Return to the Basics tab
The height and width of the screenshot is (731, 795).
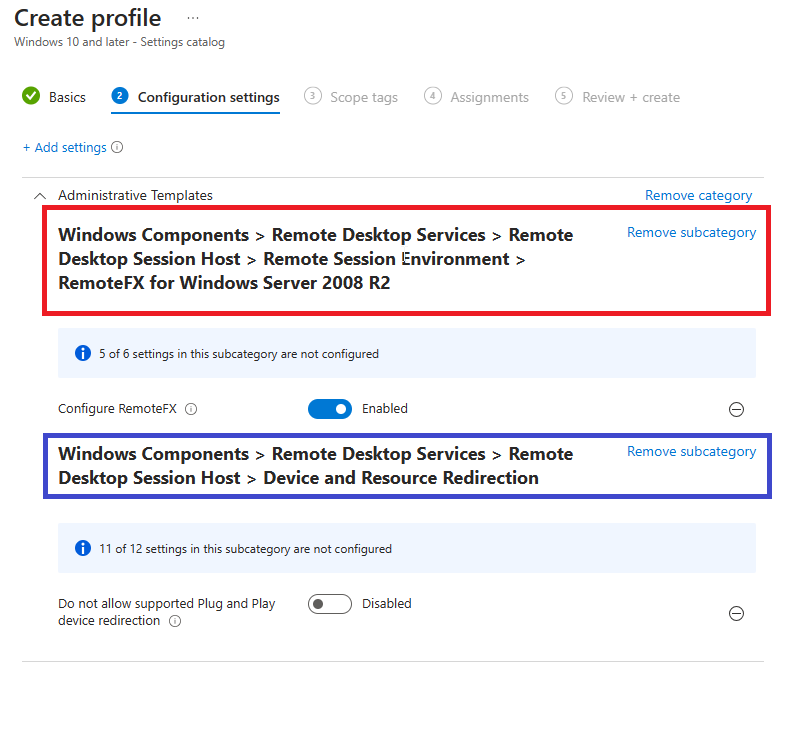point(67,97)
